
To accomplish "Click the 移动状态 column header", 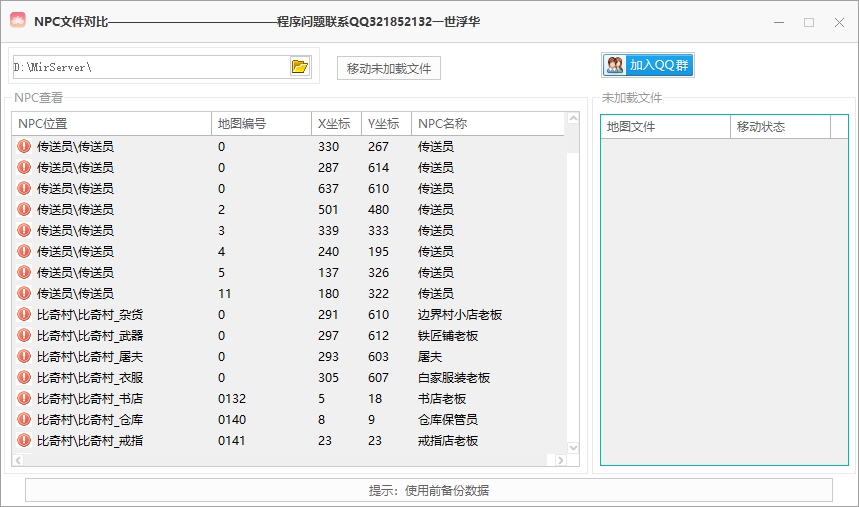I will click(780, 127).
